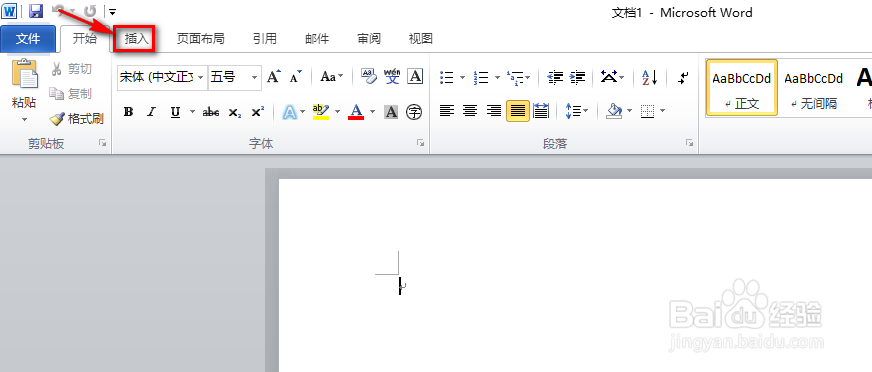Open the Change Case (Aa) dropdown
Screen dimensions: 872x372
(331, 77)
